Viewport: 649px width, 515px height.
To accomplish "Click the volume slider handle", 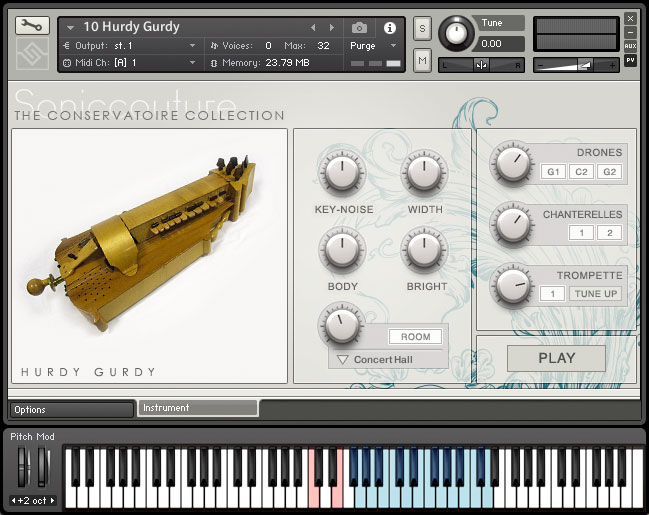I will click(x=584, y=65).
